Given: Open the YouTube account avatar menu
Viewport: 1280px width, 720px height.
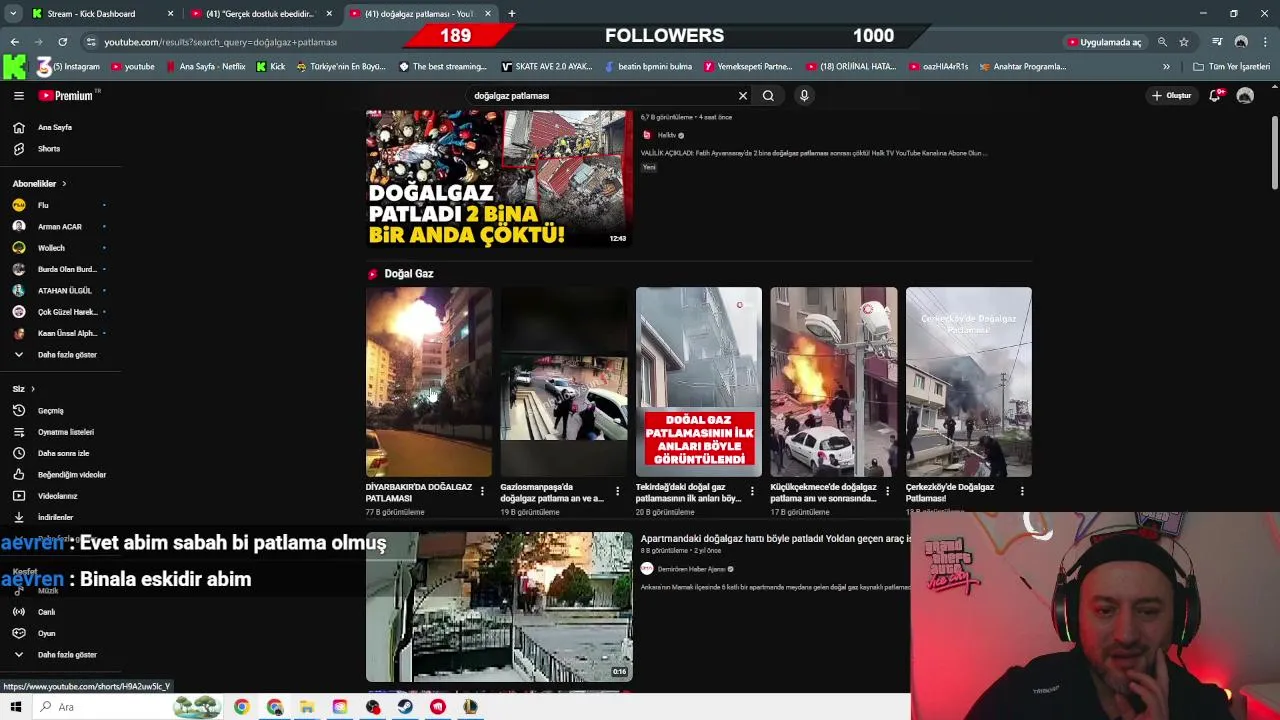Looking at the screenshot, I should 1245,96.
